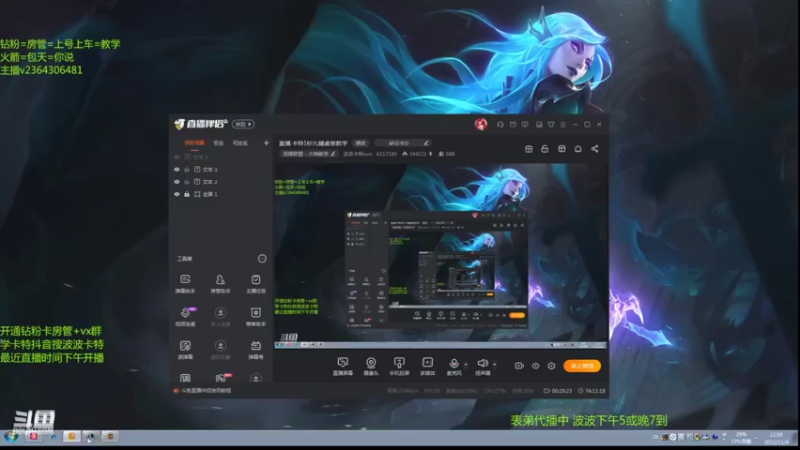Open settings gear next to stop button
This screenshot has height=450, width=800.
[x=552, y=366]
